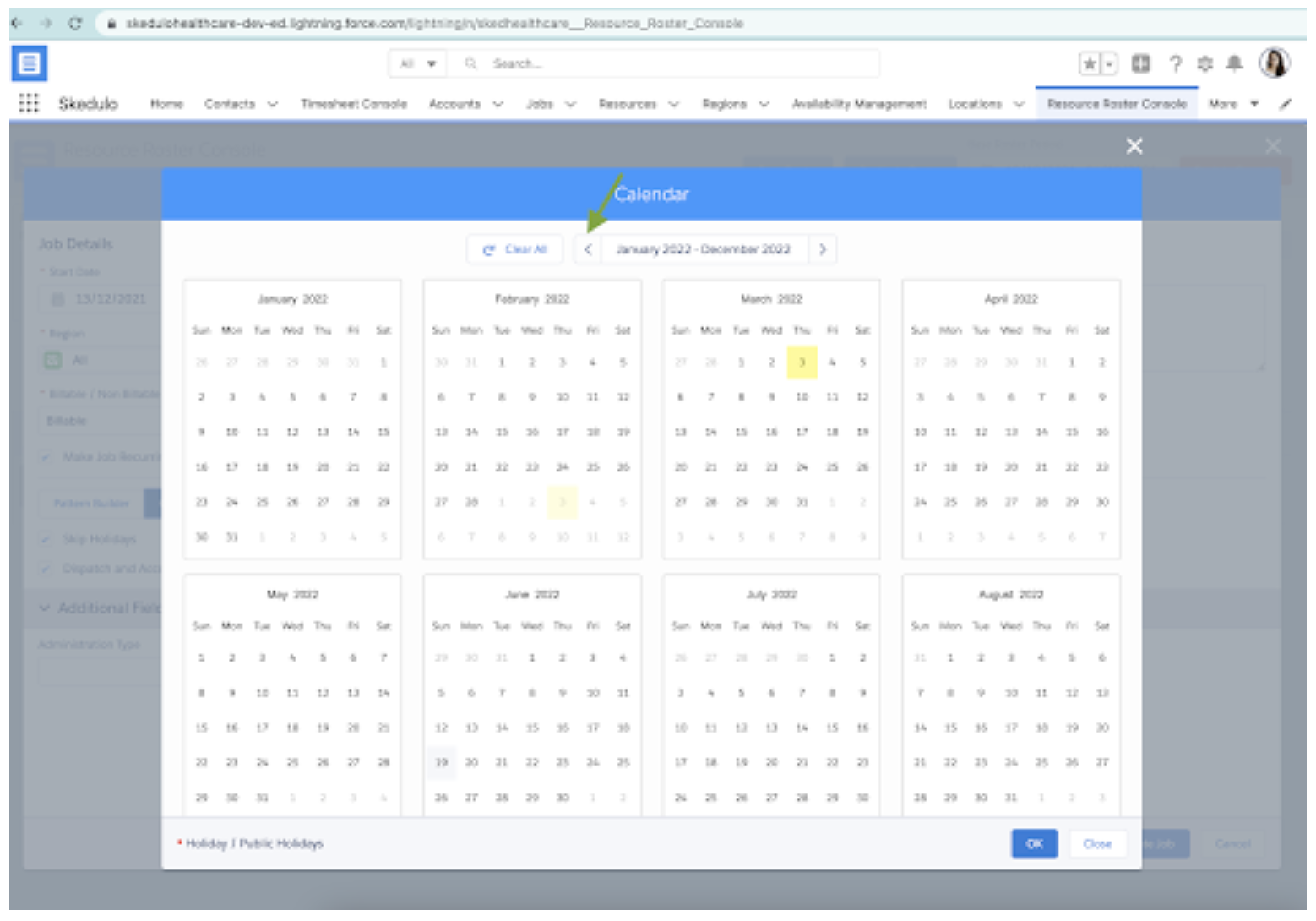Expand the favorites list dropdown arrow

[1109, 63]
